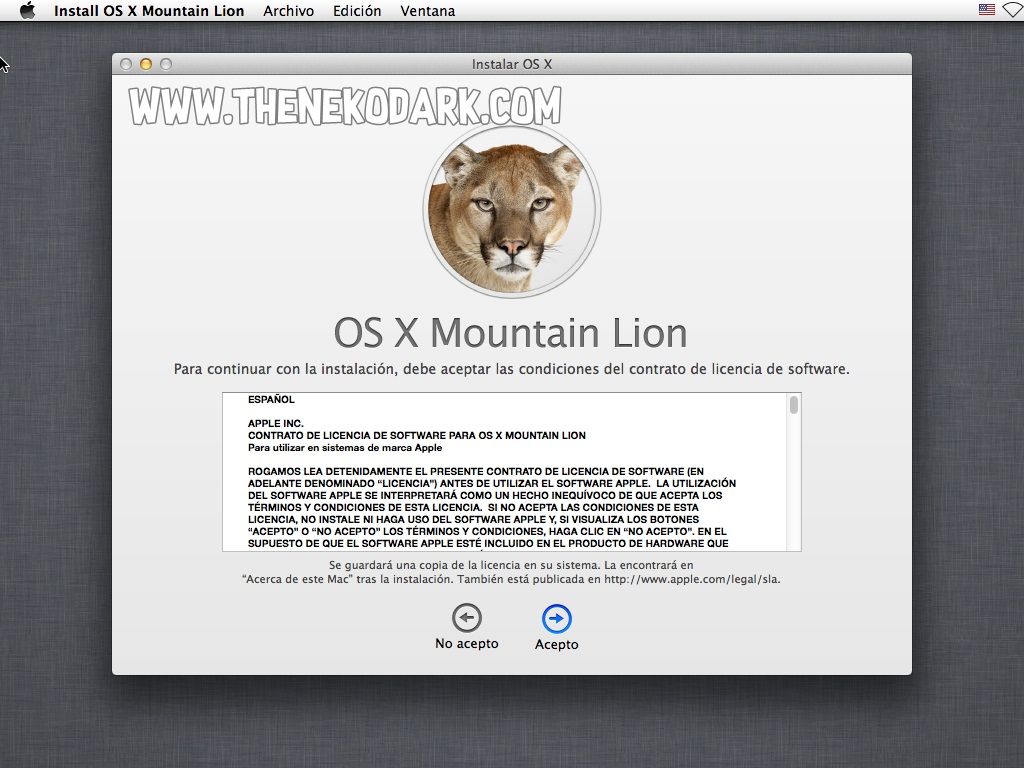Click the text 'ESPAÑOL' in the license
Image resolution: width=1024 pixels, height=768 pixels.
[x=271, y=399]
